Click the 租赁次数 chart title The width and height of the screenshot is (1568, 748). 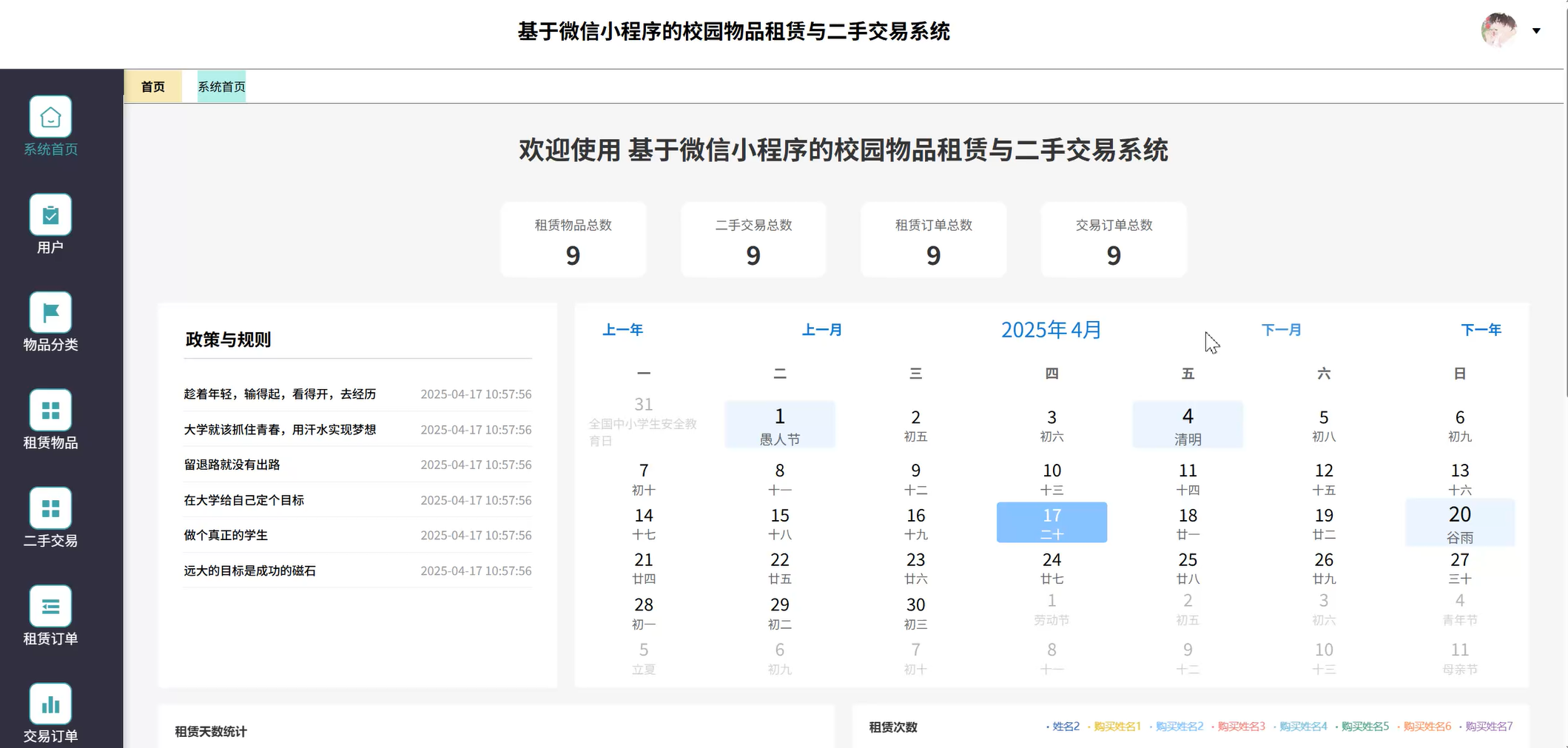(x=893, y=727)
